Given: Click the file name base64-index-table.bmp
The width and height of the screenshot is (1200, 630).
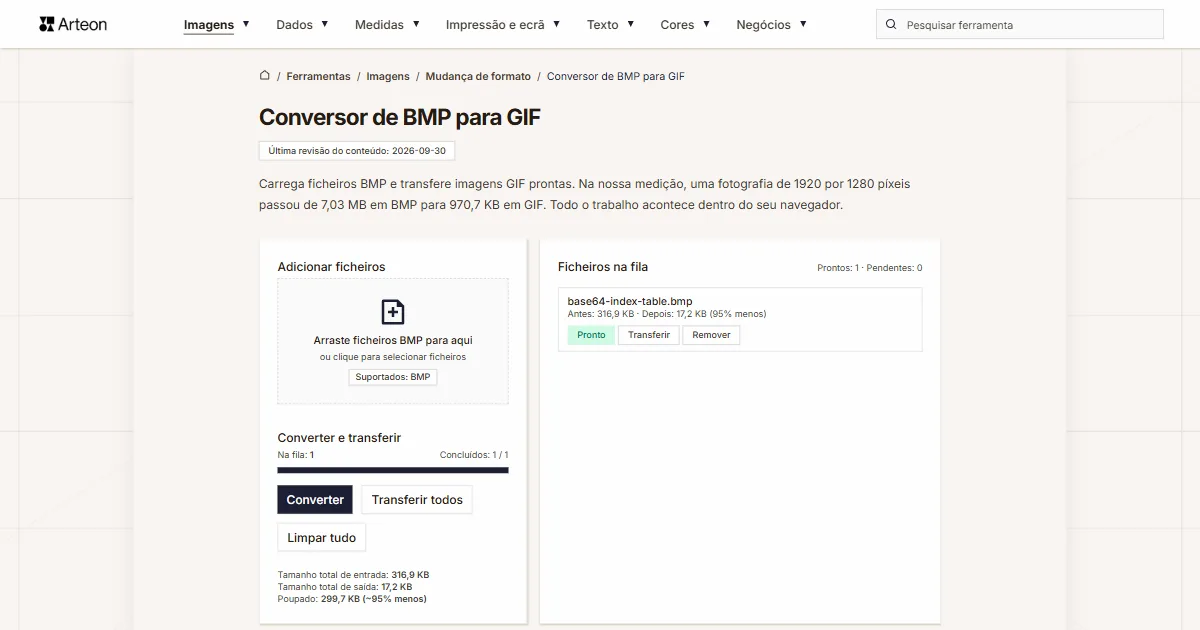Looking at the screenshot, I should coord(630,301).
